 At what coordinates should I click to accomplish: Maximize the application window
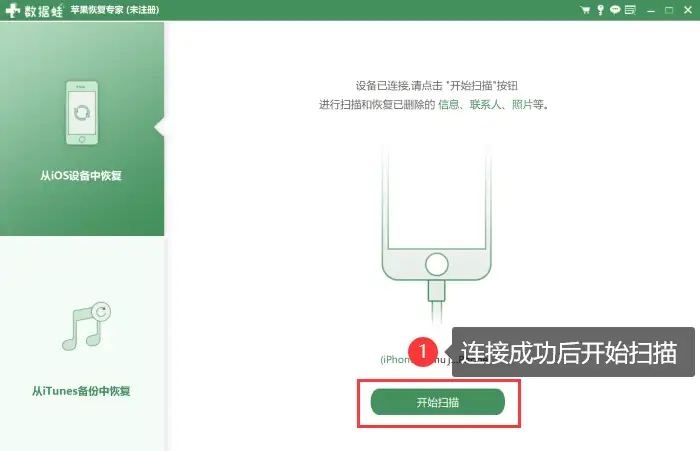pyautogui.click(x=669, y=10)
